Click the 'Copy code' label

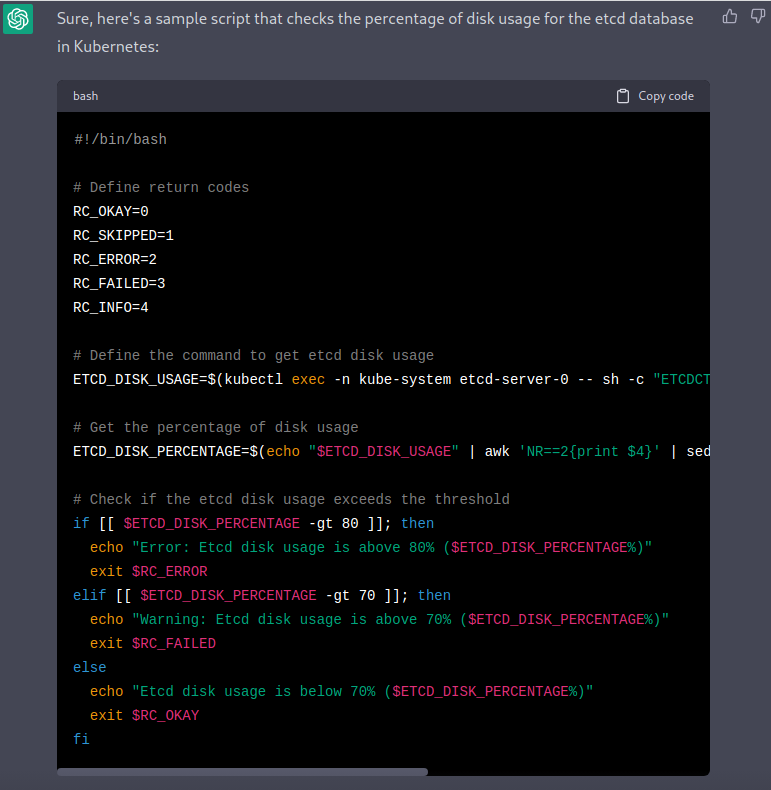pyautogui.click(x=666, y=96)
